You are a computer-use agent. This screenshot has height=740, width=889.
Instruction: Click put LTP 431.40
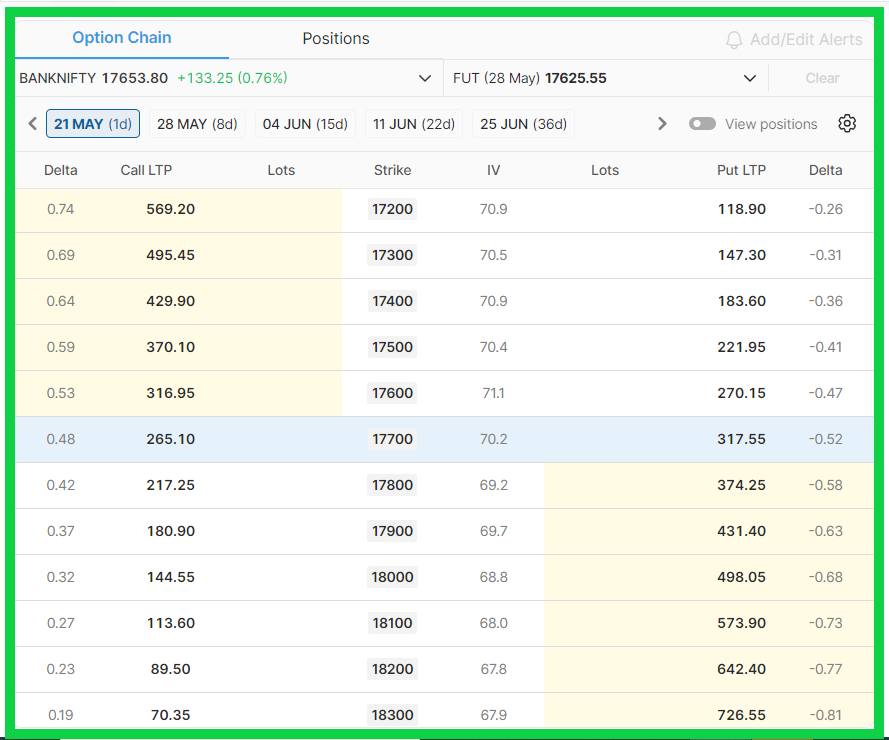742,531
